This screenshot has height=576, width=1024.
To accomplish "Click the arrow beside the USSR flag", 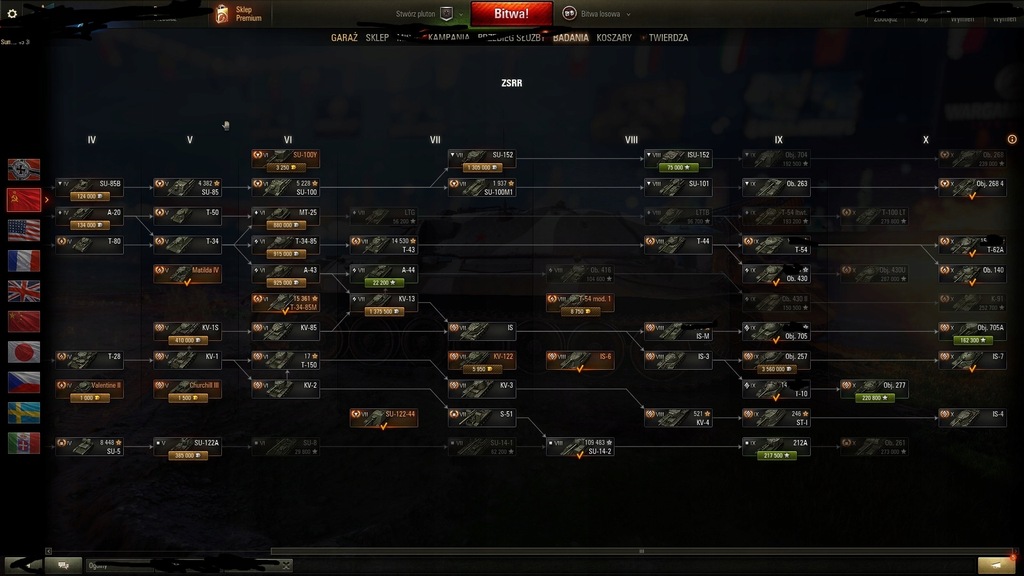I will 46,200.
